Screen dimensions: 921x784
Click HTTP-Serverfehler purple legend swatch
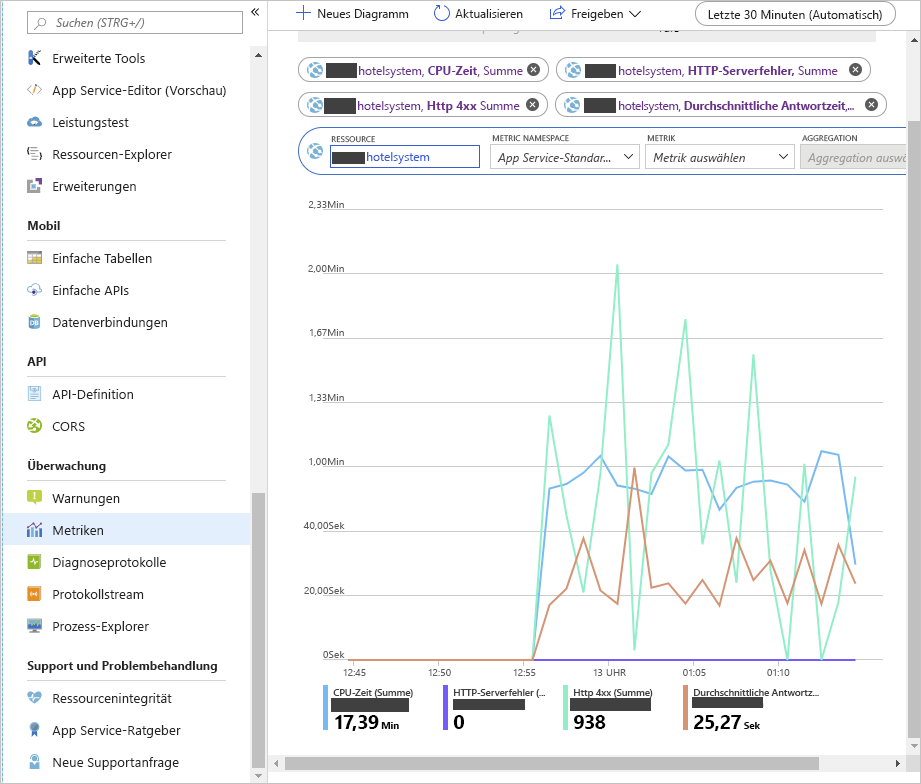point(445,708)
